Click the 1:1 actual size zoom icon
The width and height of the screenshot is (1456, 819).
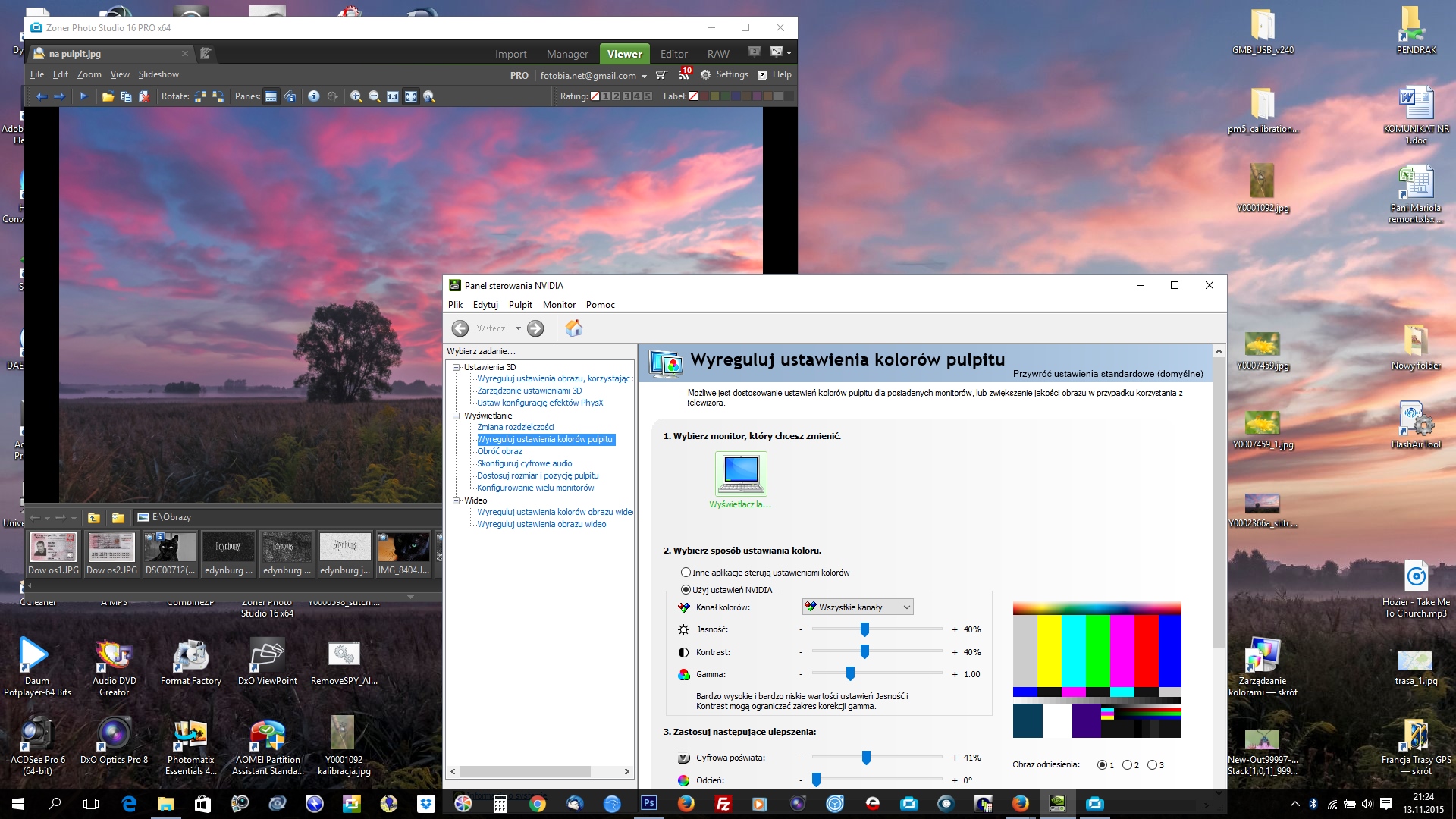[392, 96]
